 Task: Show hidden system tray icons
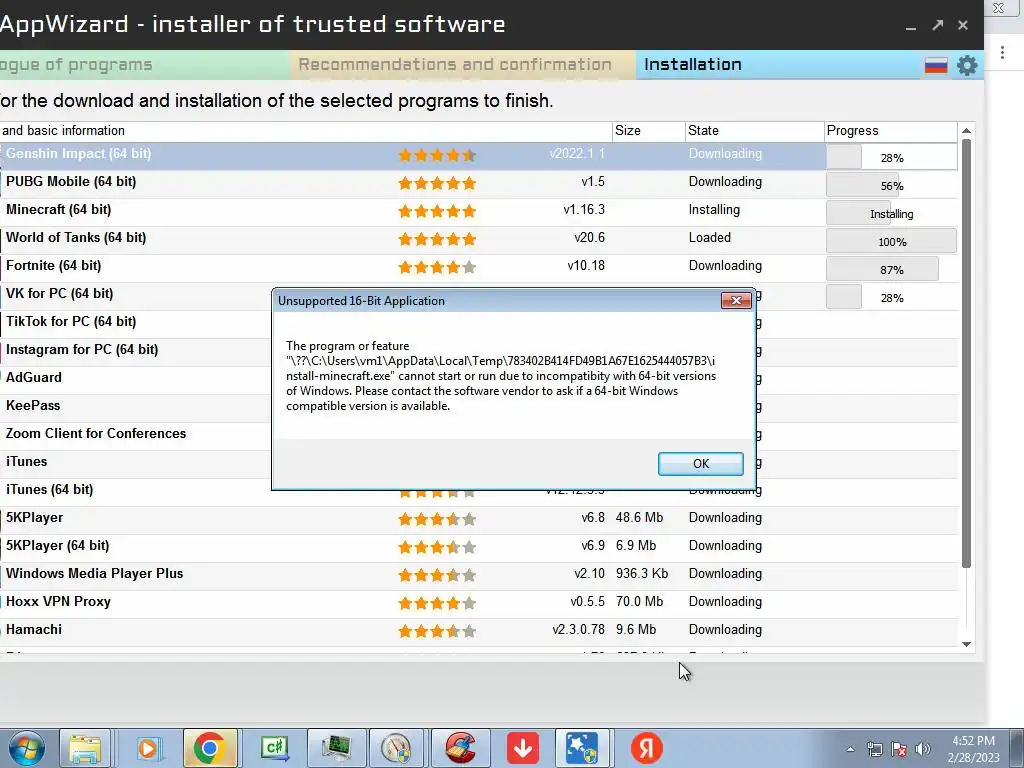pyautogui.click(x=850, y=749)
